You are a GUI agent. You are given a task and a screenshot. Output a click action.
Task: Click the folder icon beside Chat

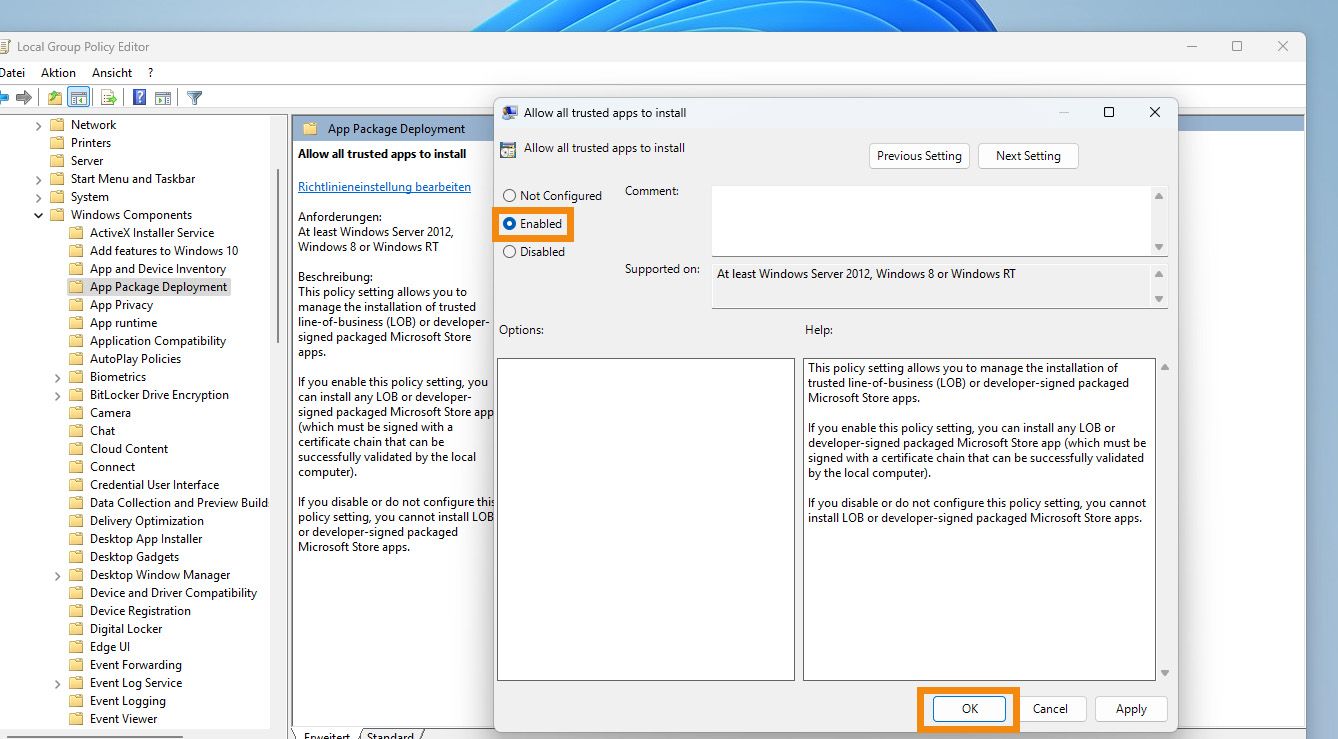(75, 431)
